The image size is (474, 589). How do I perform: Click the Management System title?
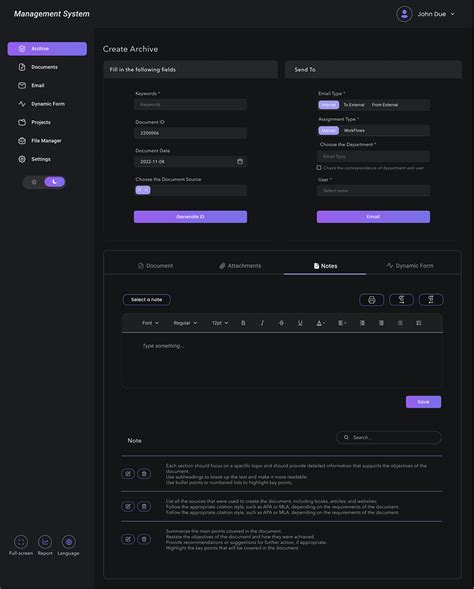[x=52, y=14]
